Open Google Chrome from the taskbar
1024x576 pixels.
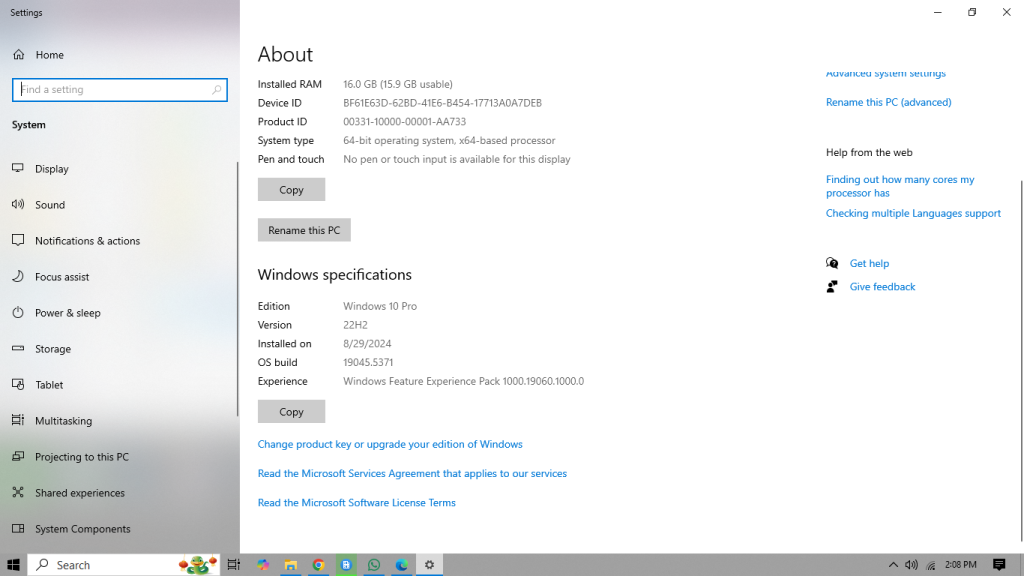click(319, 565)
